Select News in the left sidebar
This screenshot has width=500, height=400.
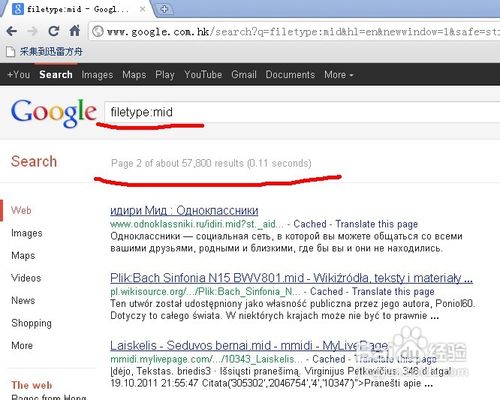pyautogui.click(x=23, y=300)
